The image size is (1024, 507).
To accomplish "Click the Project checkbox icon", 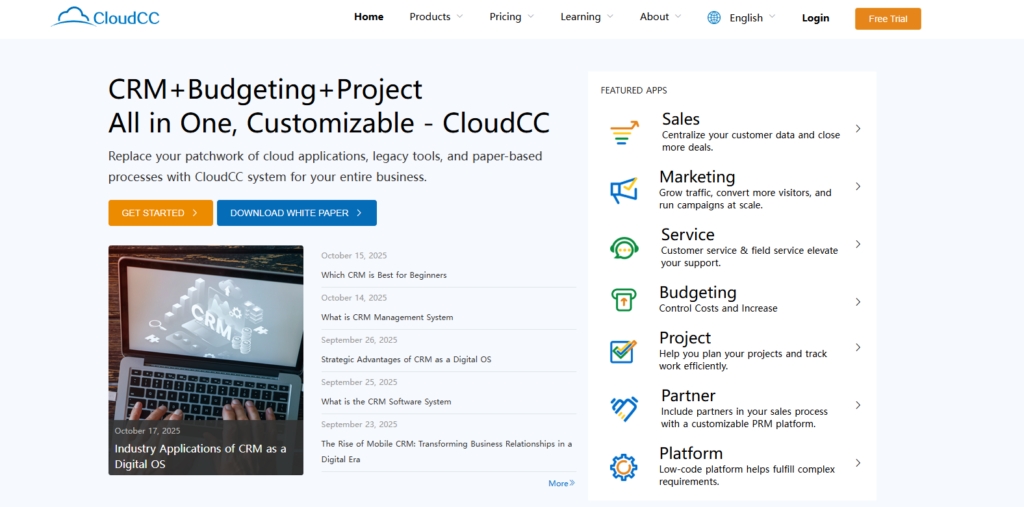I will point(624,351).
